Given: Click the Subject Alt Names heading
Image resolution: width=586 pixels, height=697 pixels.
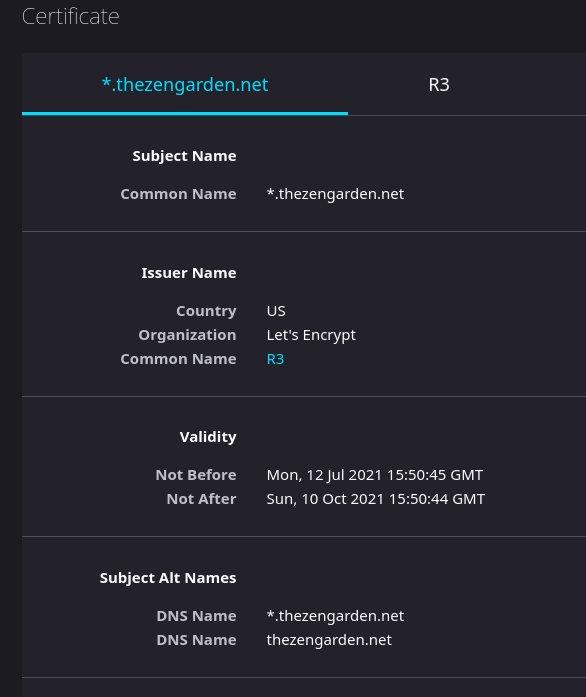Looking at the screenshot, I should click(x=168, y=578).
